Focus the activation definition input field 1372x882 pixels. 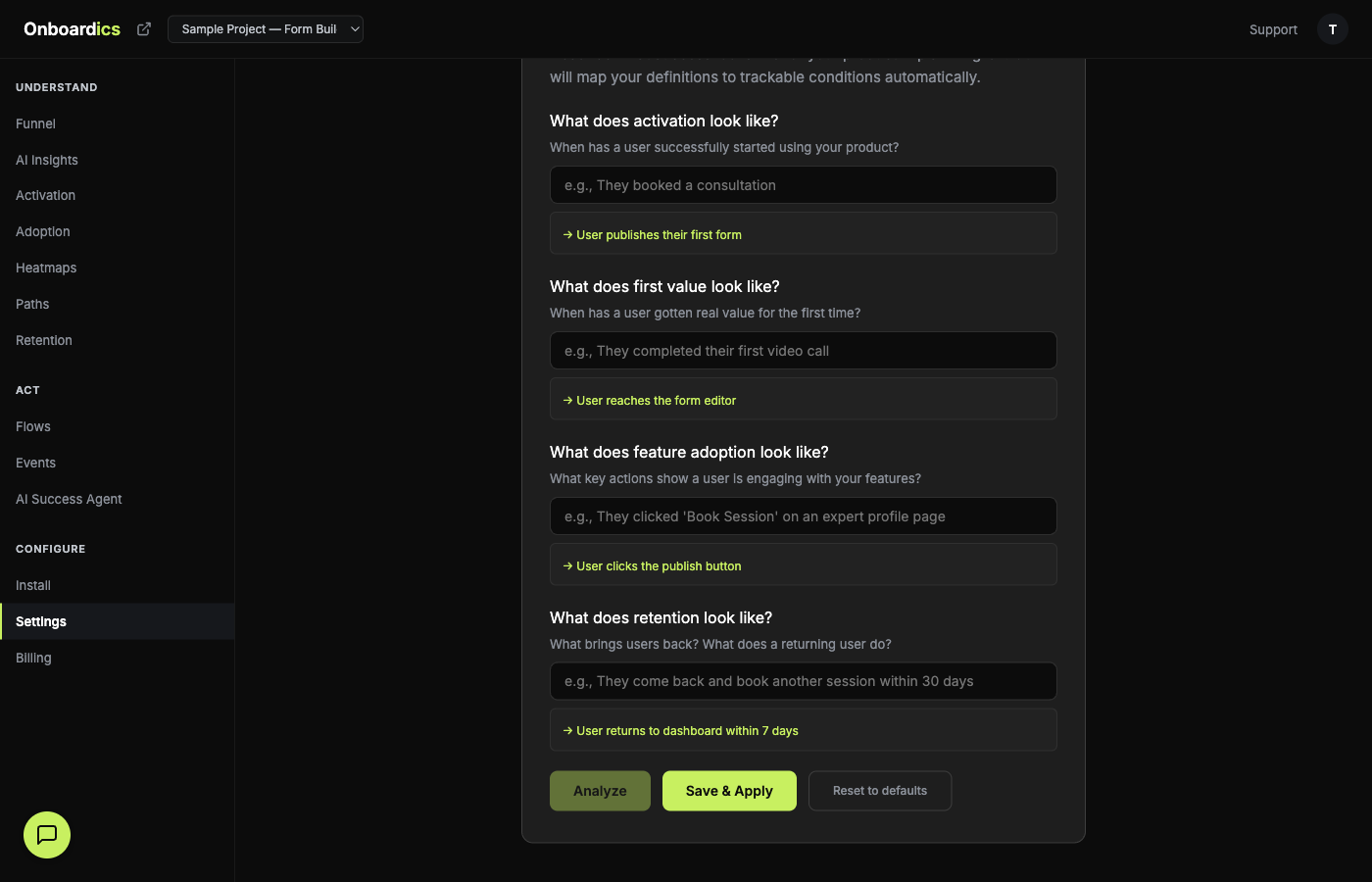(x=804, y=184)
